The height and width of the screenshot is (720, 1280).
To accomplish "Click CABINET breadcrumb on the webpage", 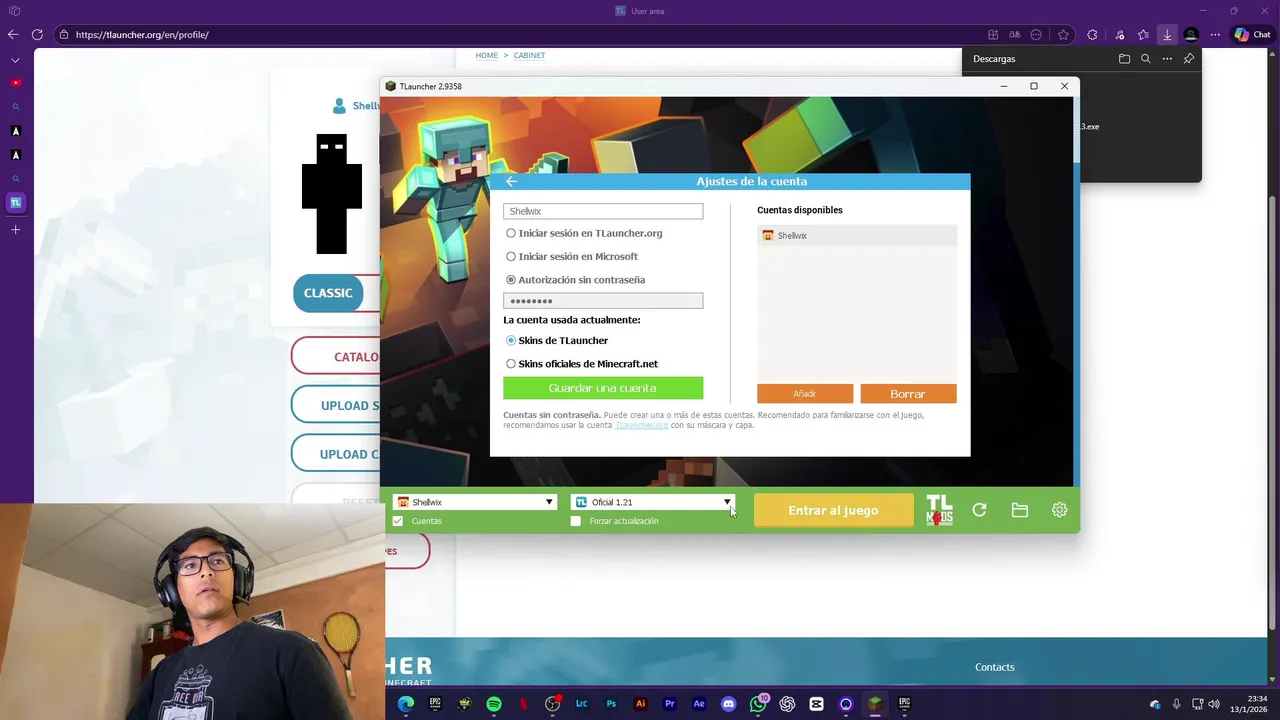I will pyautogui.click(x=529, y=55).
